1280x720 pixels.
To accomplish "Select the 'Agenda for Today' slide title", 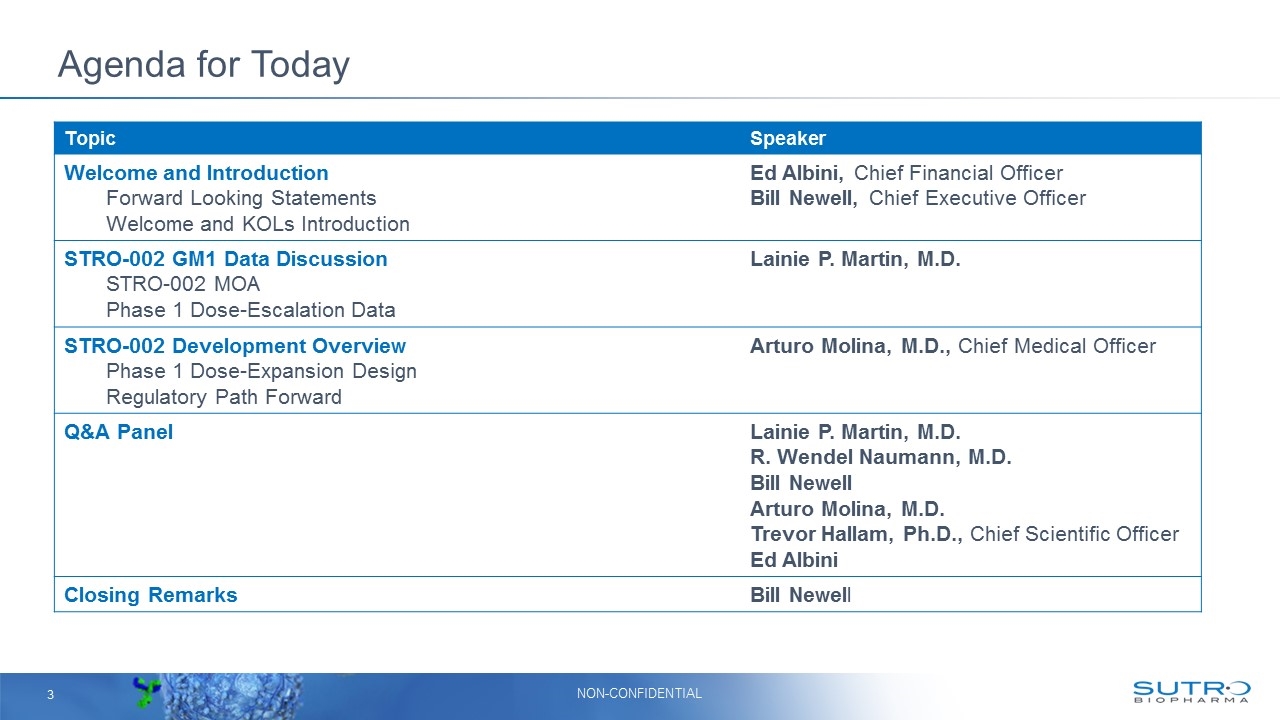I will 204,64.
